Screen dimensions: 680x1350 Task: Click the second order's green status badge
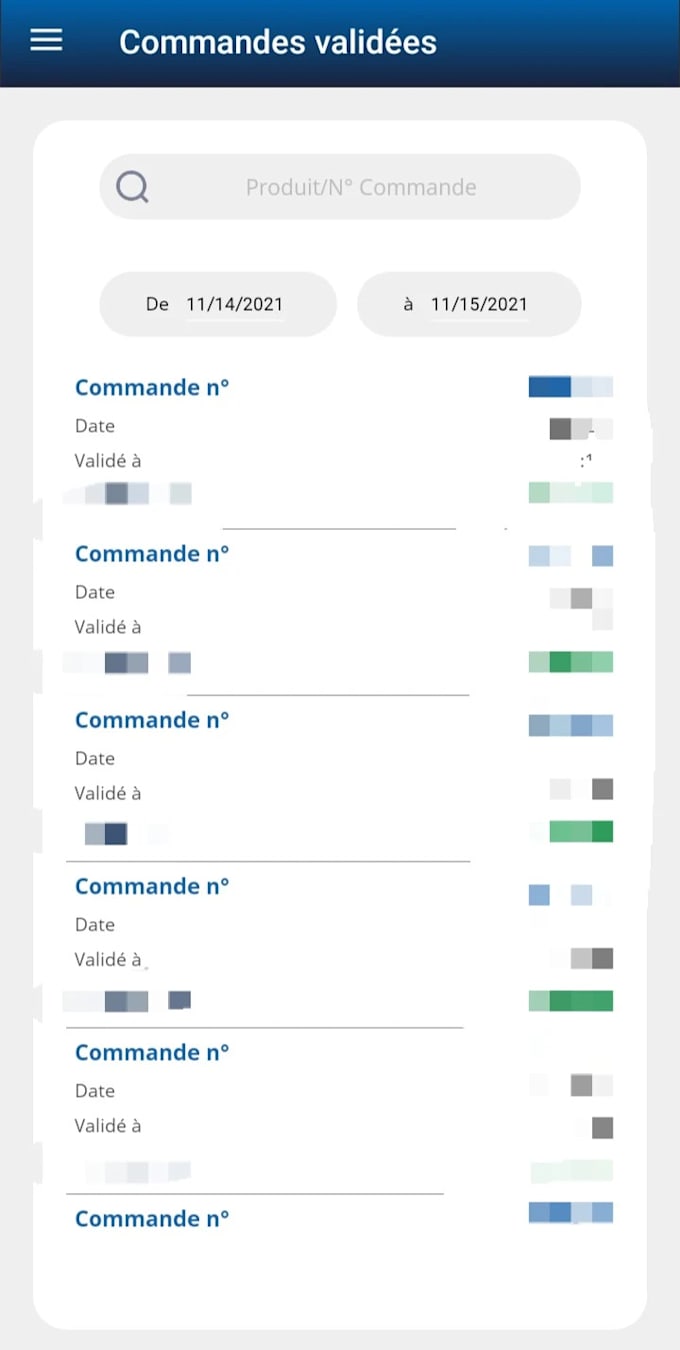click(570, 662)
